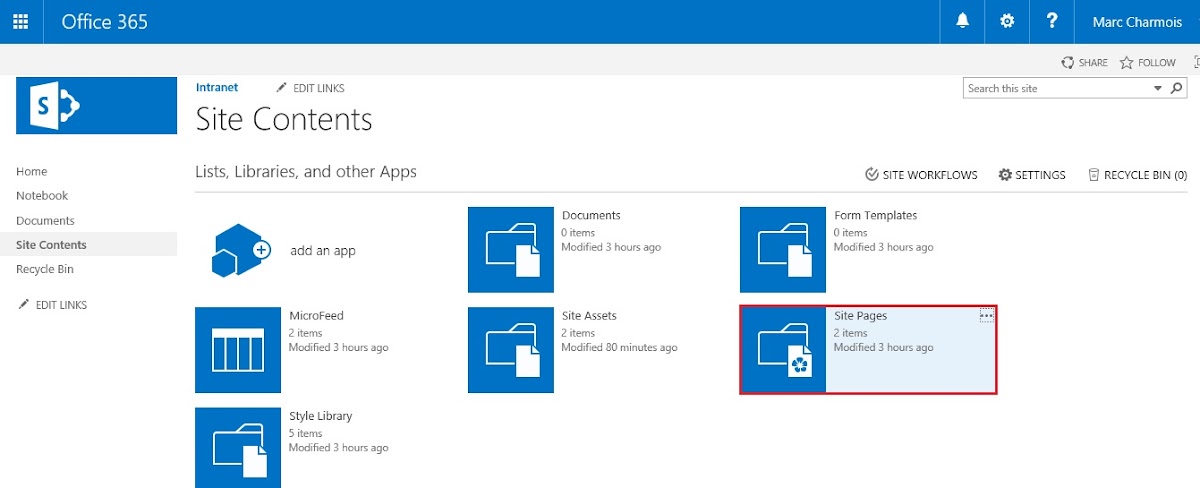The image size is (1200, 488).
Task: Open the Site Assets tile icon
Action: (511, 350)
